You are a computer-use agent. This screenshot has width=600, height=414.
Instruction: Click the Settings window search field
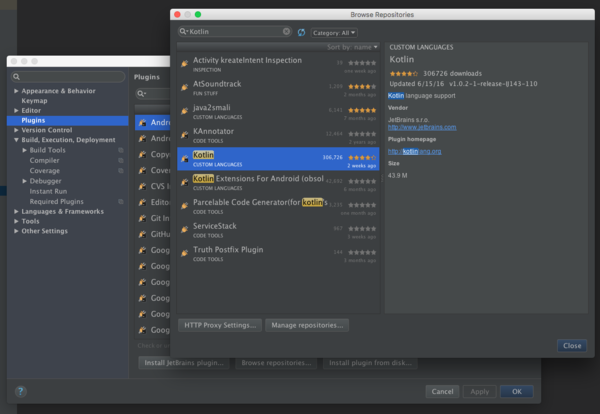click(68, 77)
